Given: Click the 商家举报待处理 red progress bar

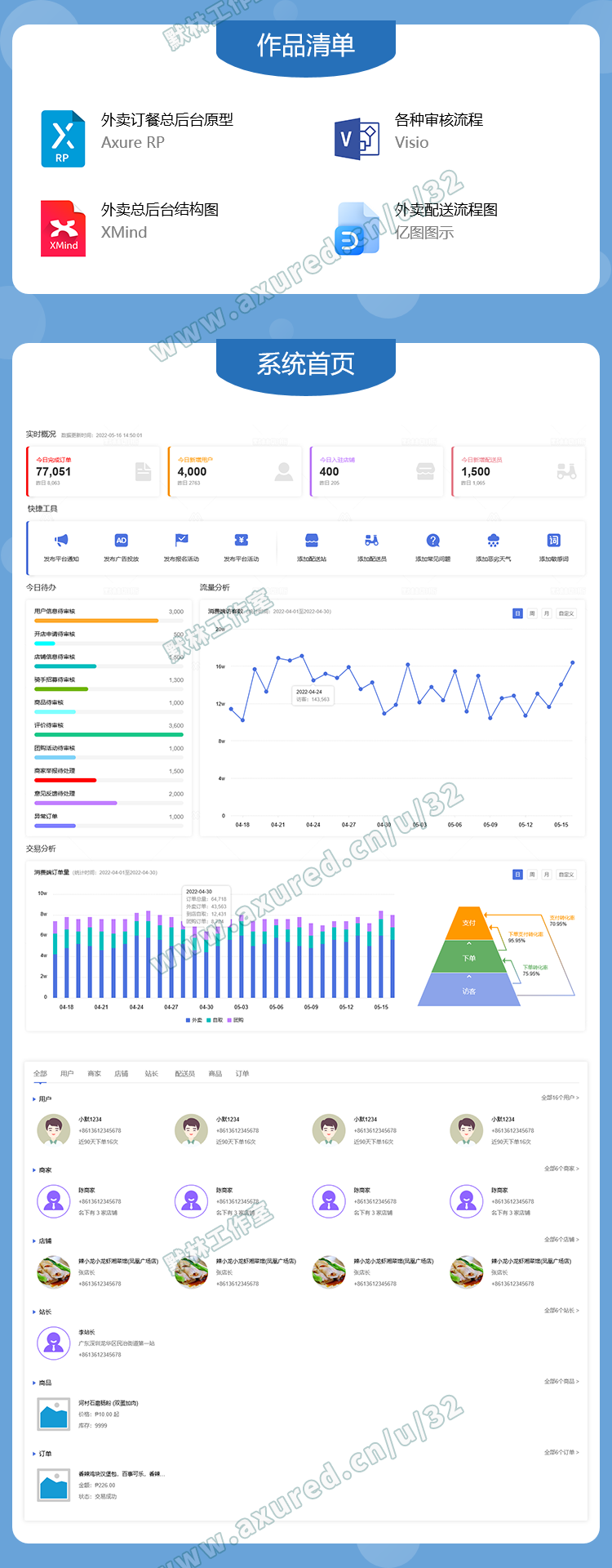Looking at the screenshot, I should click(65, 781).
